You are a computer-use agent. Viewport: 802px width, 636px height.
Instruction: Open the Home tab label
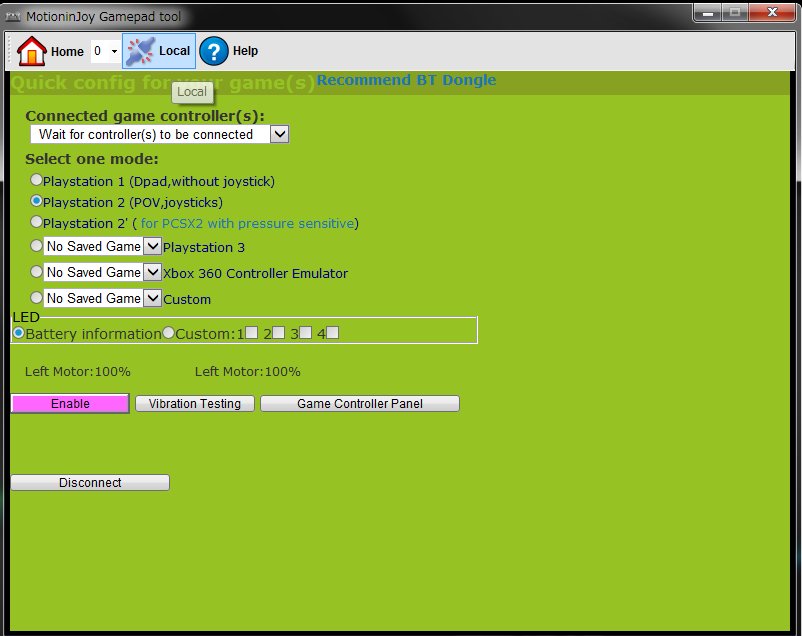pyautogui.click(x=67, y=52)
